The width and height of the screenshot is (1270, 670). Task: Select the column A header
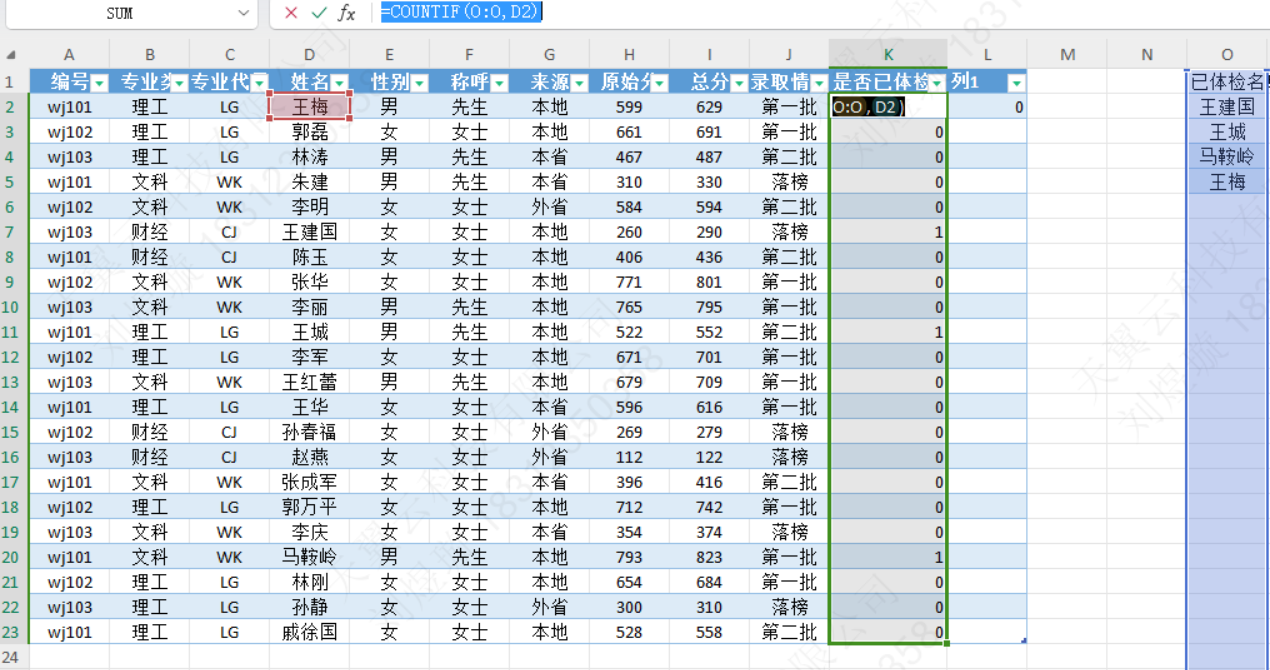(x=69, y=55)
